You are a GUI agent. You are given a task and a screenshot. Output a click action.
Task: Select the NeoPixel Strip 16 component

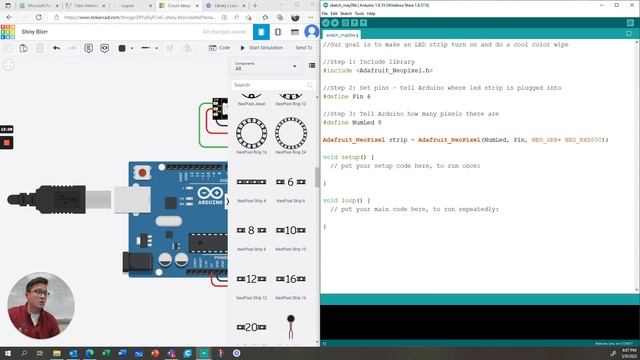(x=291, y=286)
